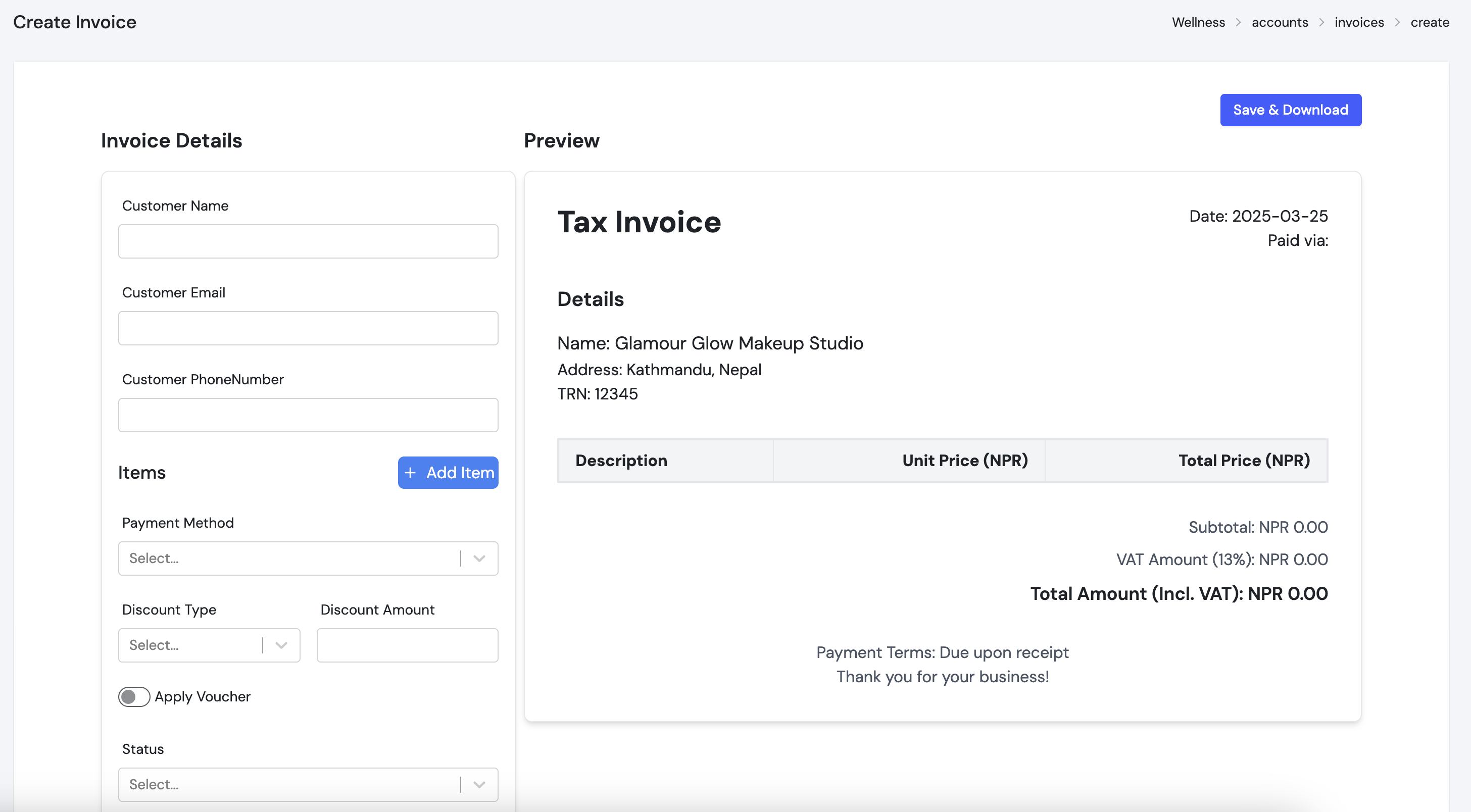Screen dimensions: 1471x812
Task: Click the Description column header
Action: [621, 460]
